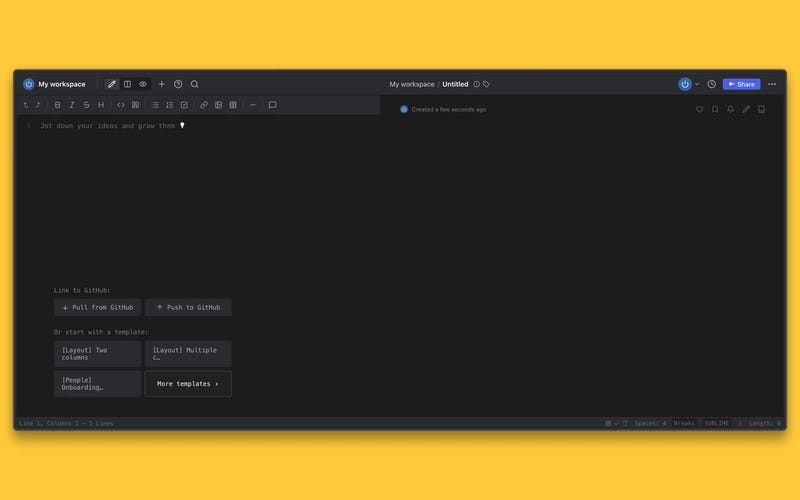Insert a hyperlink
Image resolution: width=800 pixels, height=500 pixels.
click(x=204, y=105)
